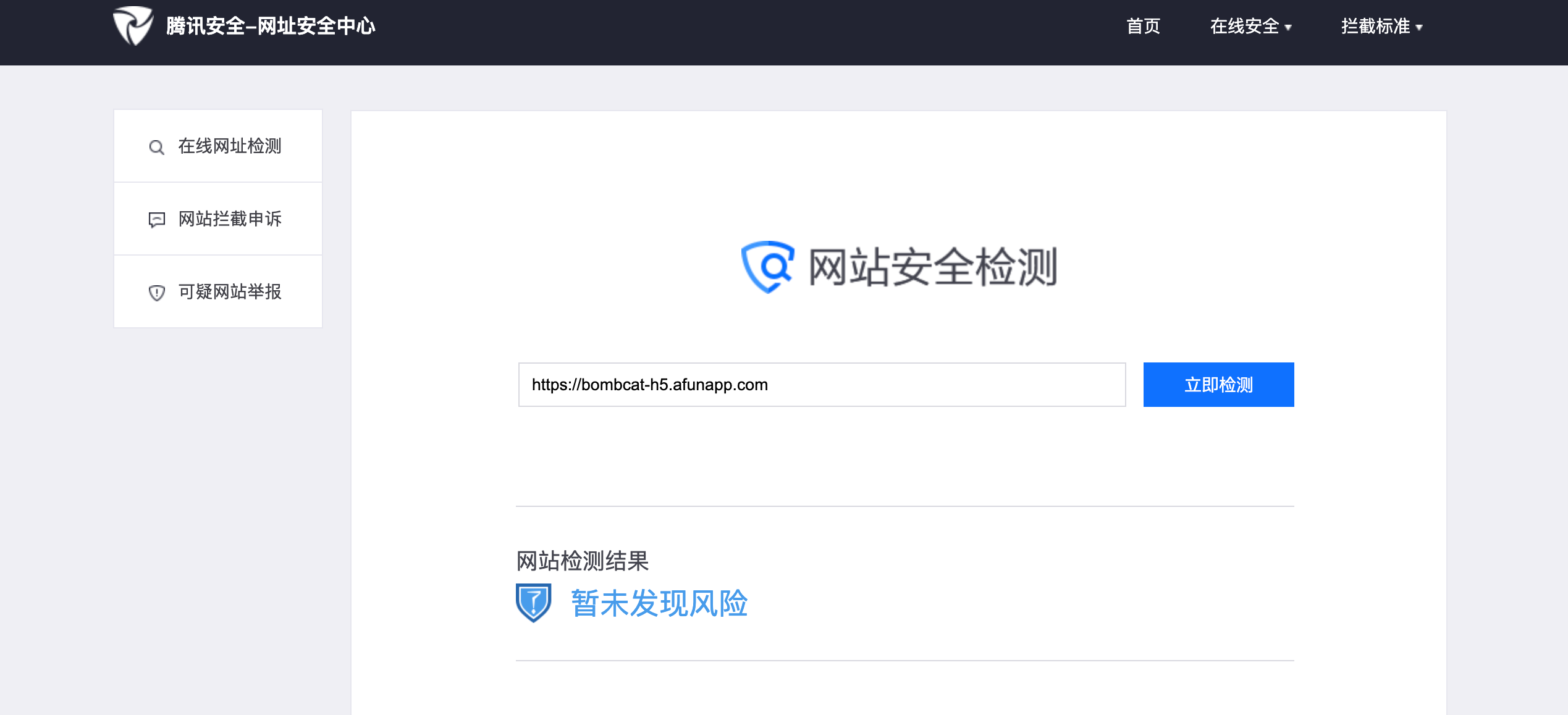Select 可疑网站举报 in the sidebar
The height and width of the screenshot is (715, 1568).
point(230,291)
